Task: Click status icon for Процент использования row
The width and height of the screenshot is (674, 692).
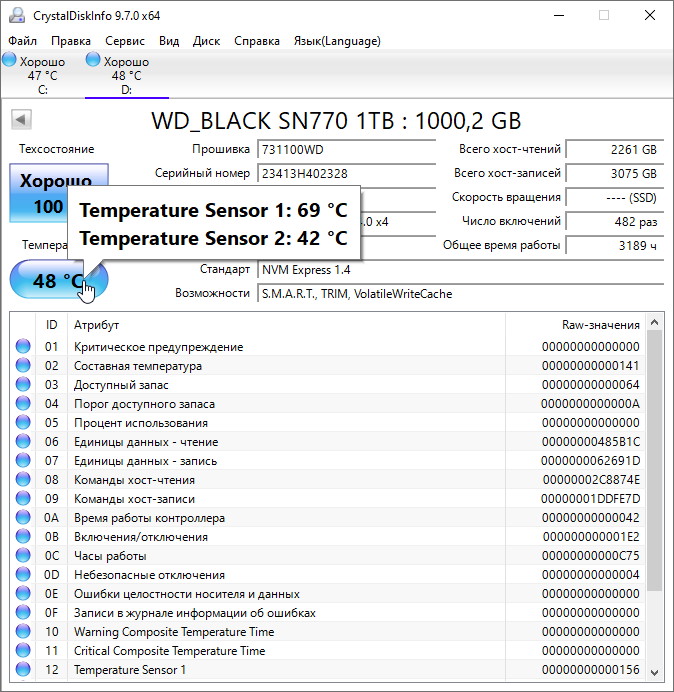Action: [x=23, y=422]
